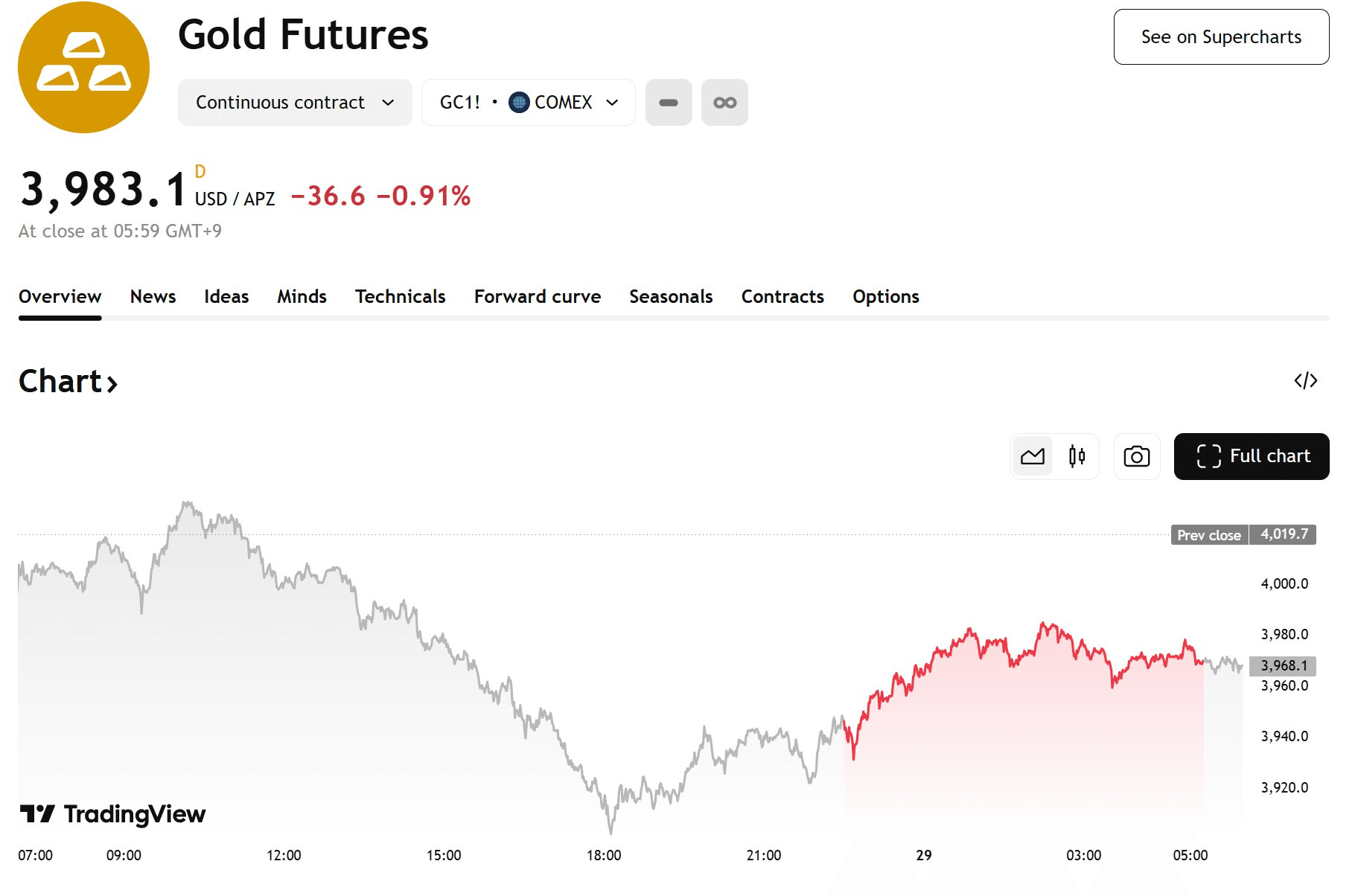Switch to candlestick chart style
The image size is (1358, 896).
(1077, 456)
